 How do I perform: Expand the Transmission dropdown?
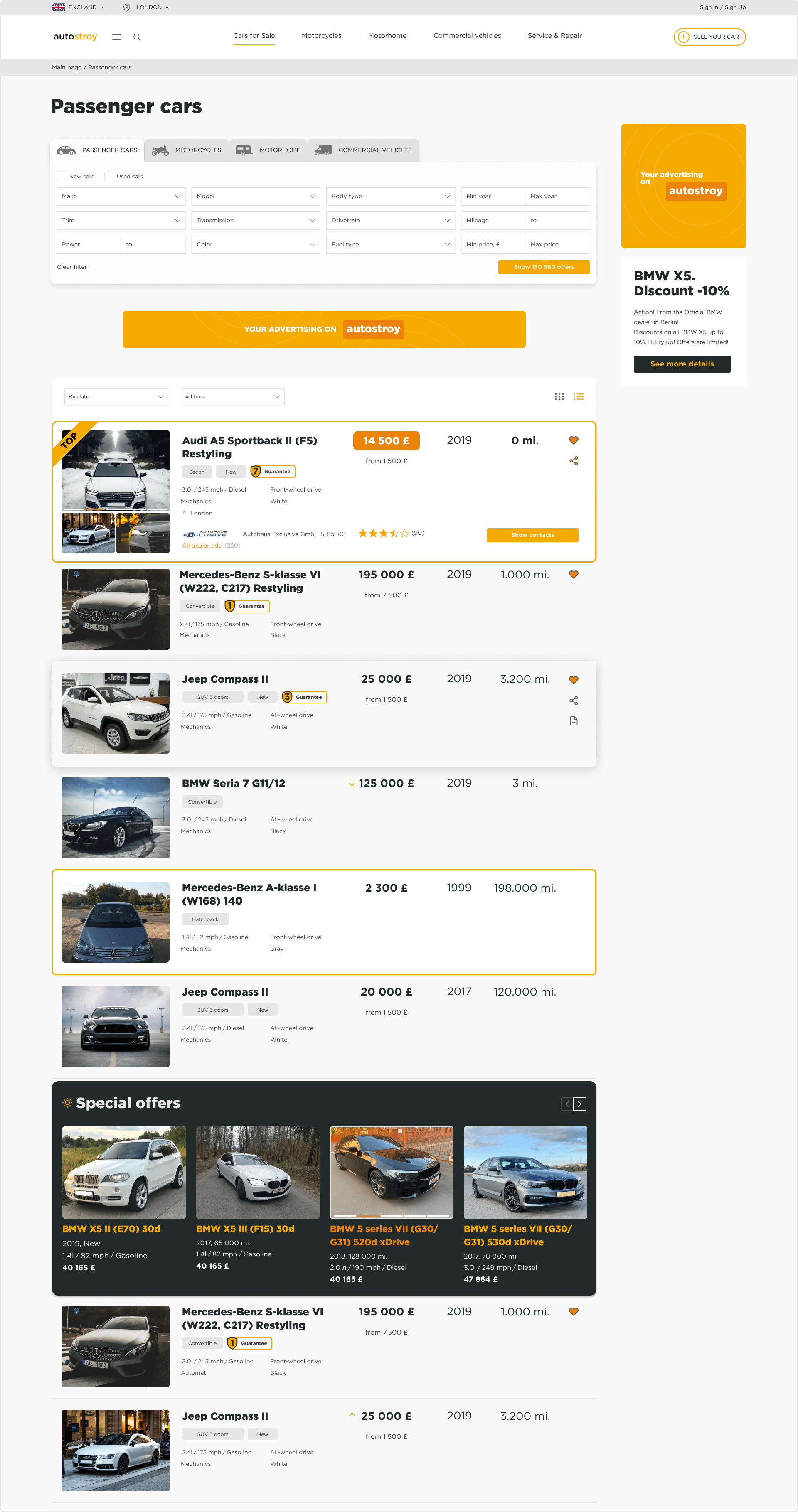click(x=256, y=220)
